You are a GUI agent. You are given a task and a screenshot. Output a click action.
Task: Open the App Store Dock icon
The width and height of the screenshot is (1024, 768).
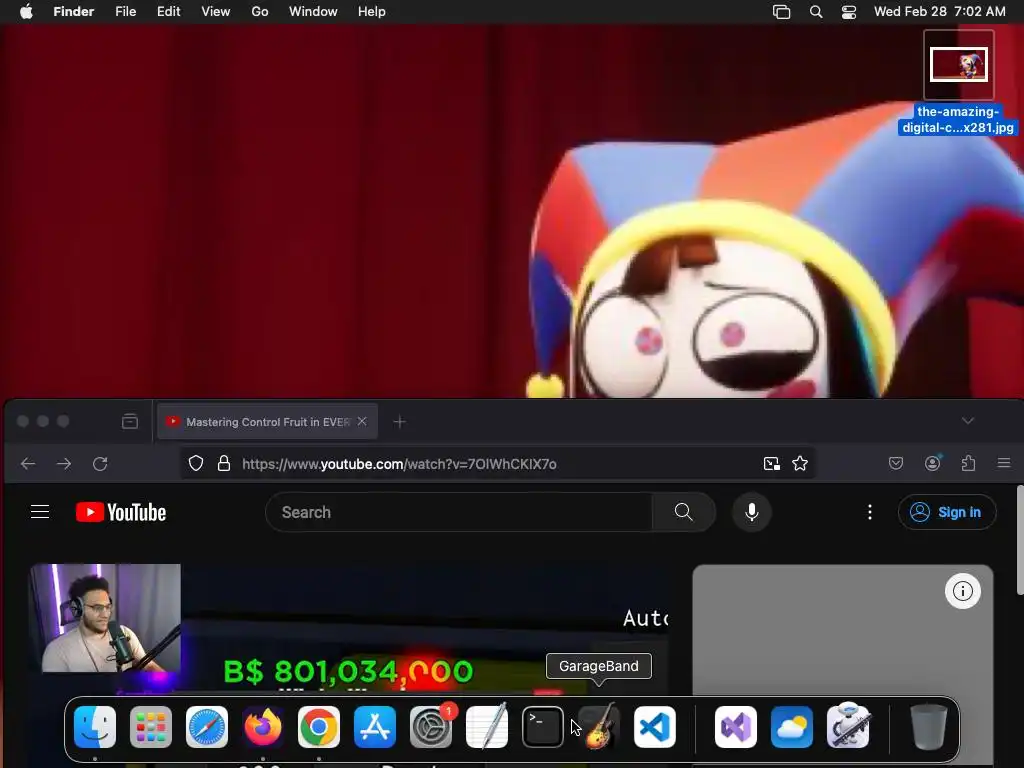pyautogui.click(x=375, y=727)
